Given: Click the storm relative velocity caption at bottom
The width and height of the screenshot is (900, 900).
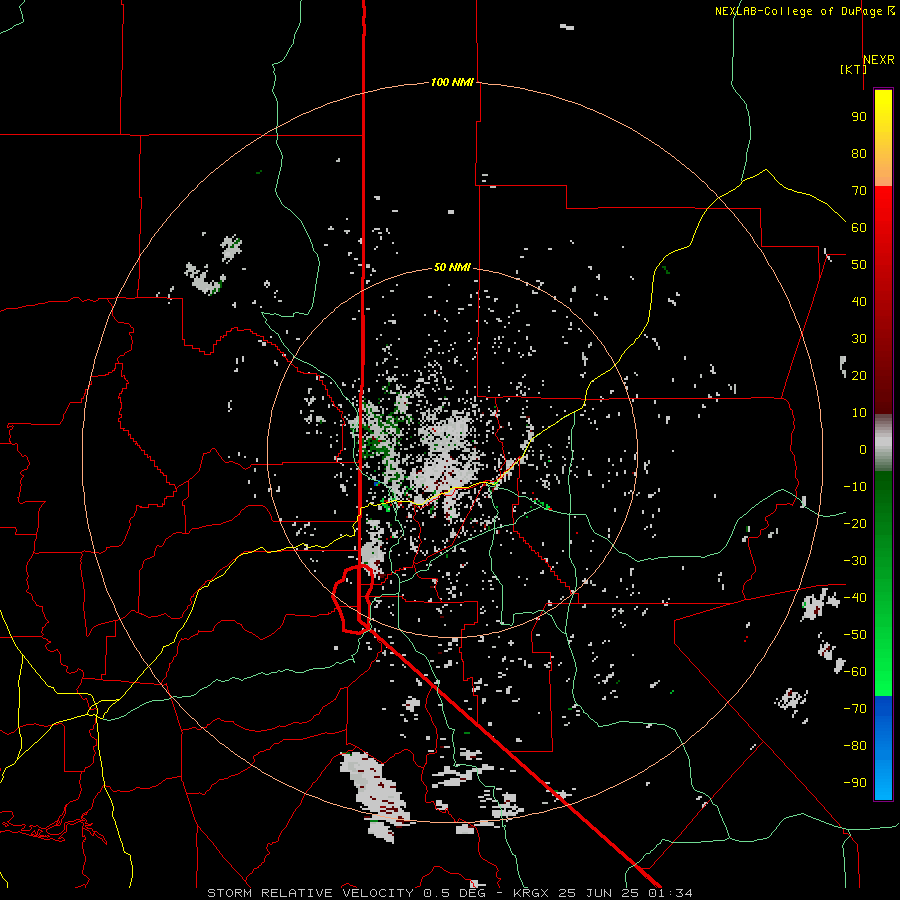Looking at the screenshot, I should click(449, 893).
